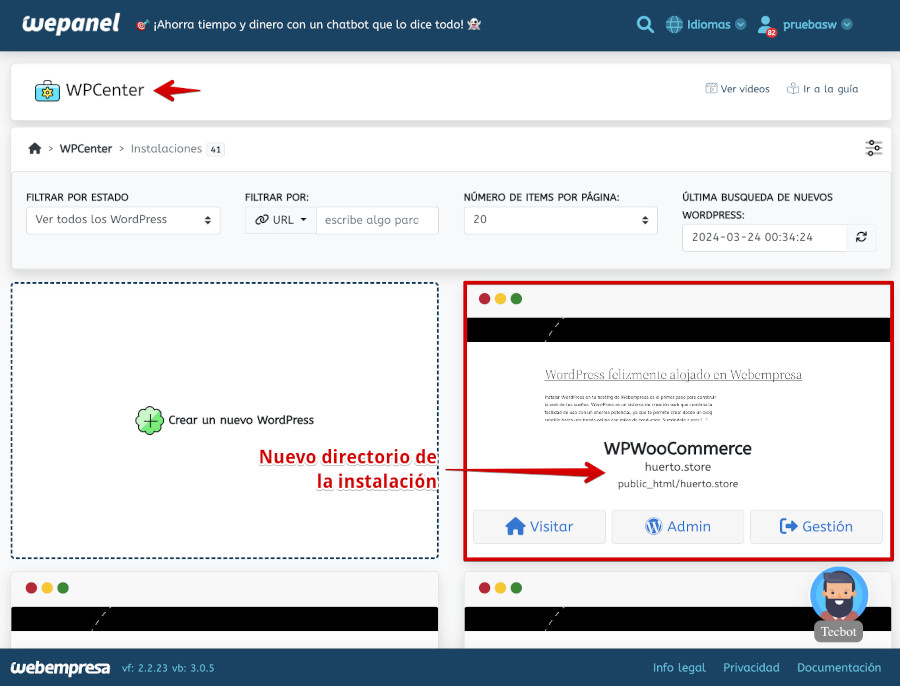Open the search magnifier icon
Image resolution: width=900 pixels, height=686 pixels.
coord(645,25)
